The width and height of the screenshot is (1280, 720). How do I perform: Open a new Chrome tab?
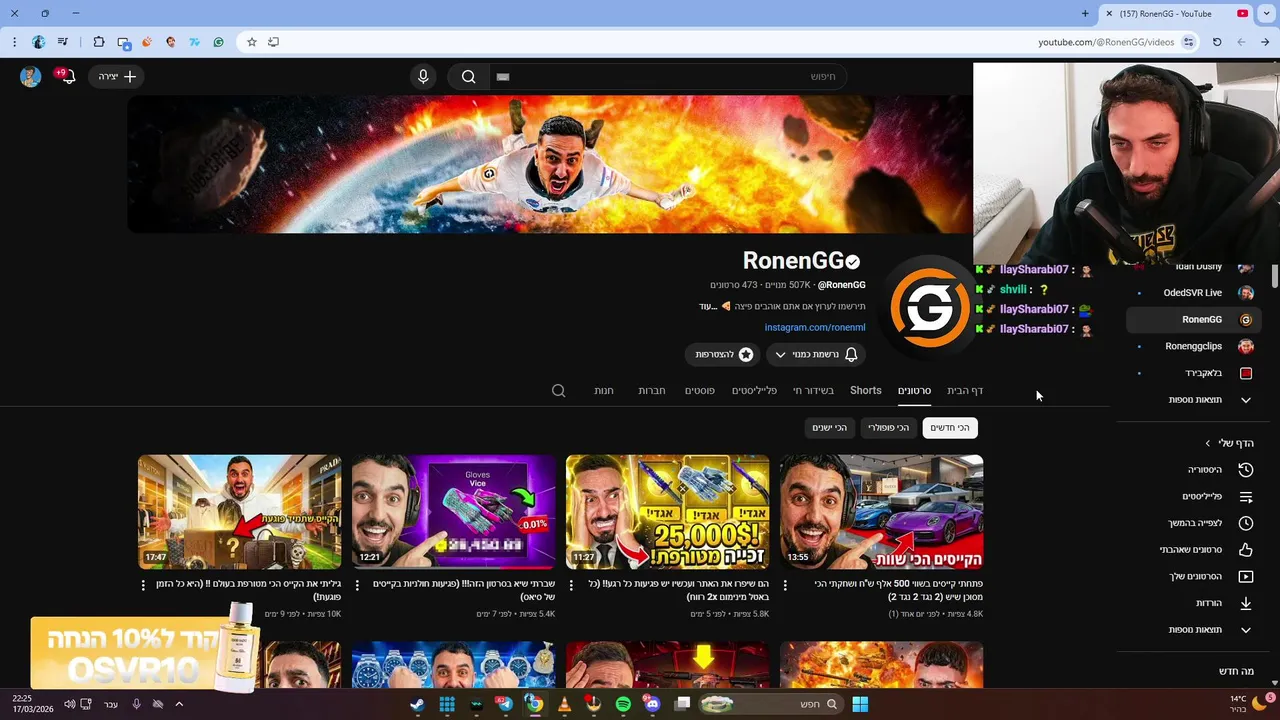pyautogui.click(x=1085, y=14)
